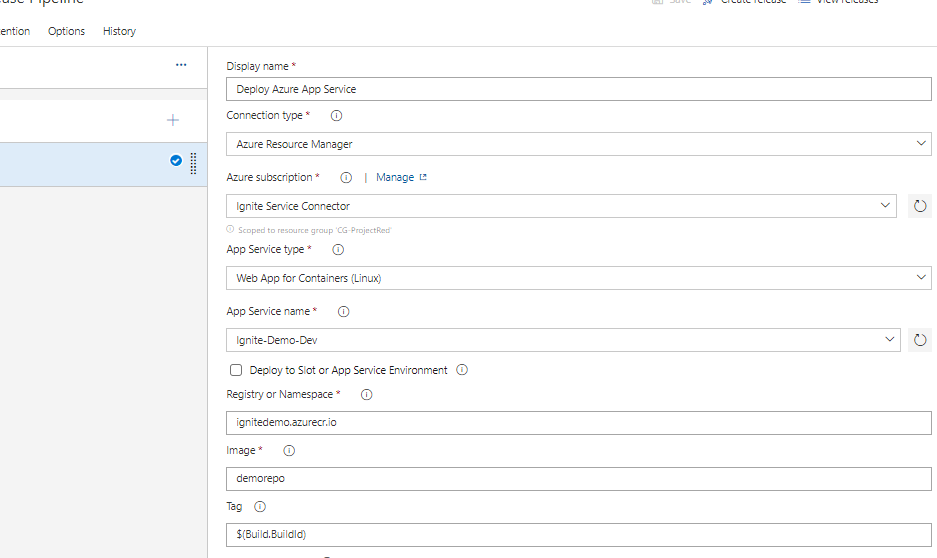Click the scope info icon under subscription
937x558 pixels.
[230, 229]
